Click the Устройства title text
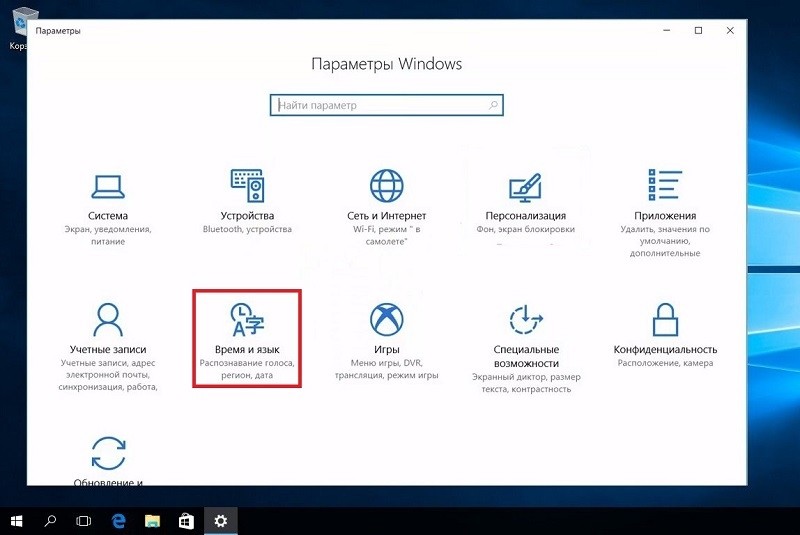The width and height of the screenshot is (800, 535). pyautogui.click(x=247, y=216)
